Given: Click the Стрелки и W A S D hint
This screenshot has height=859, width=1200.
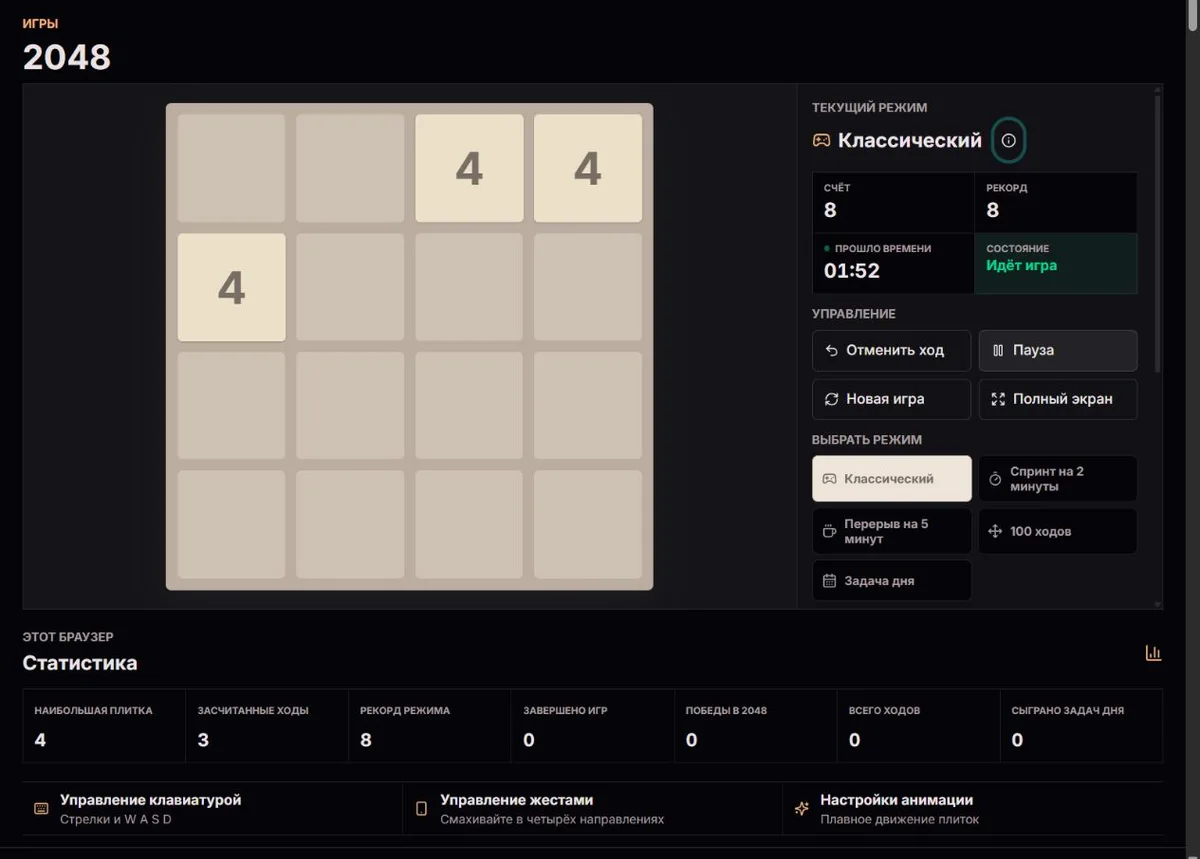Looking at the screenshot, I should 116,819.
